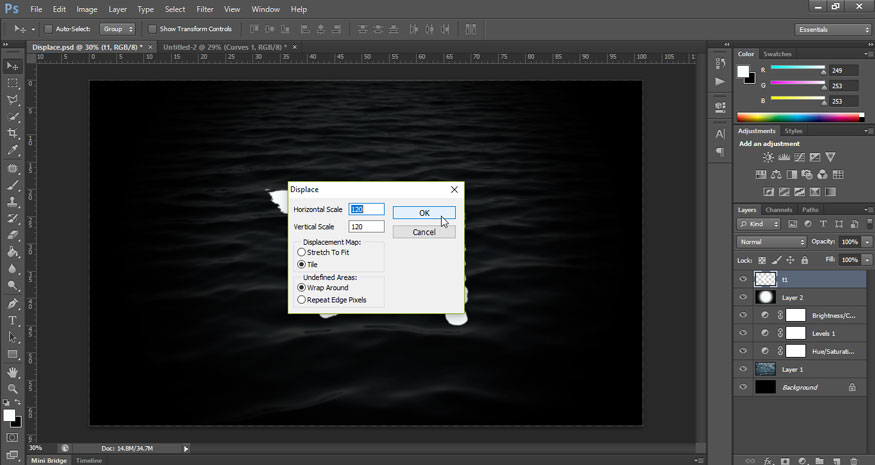Open the layer blending mode dropdown

point(771,242)
